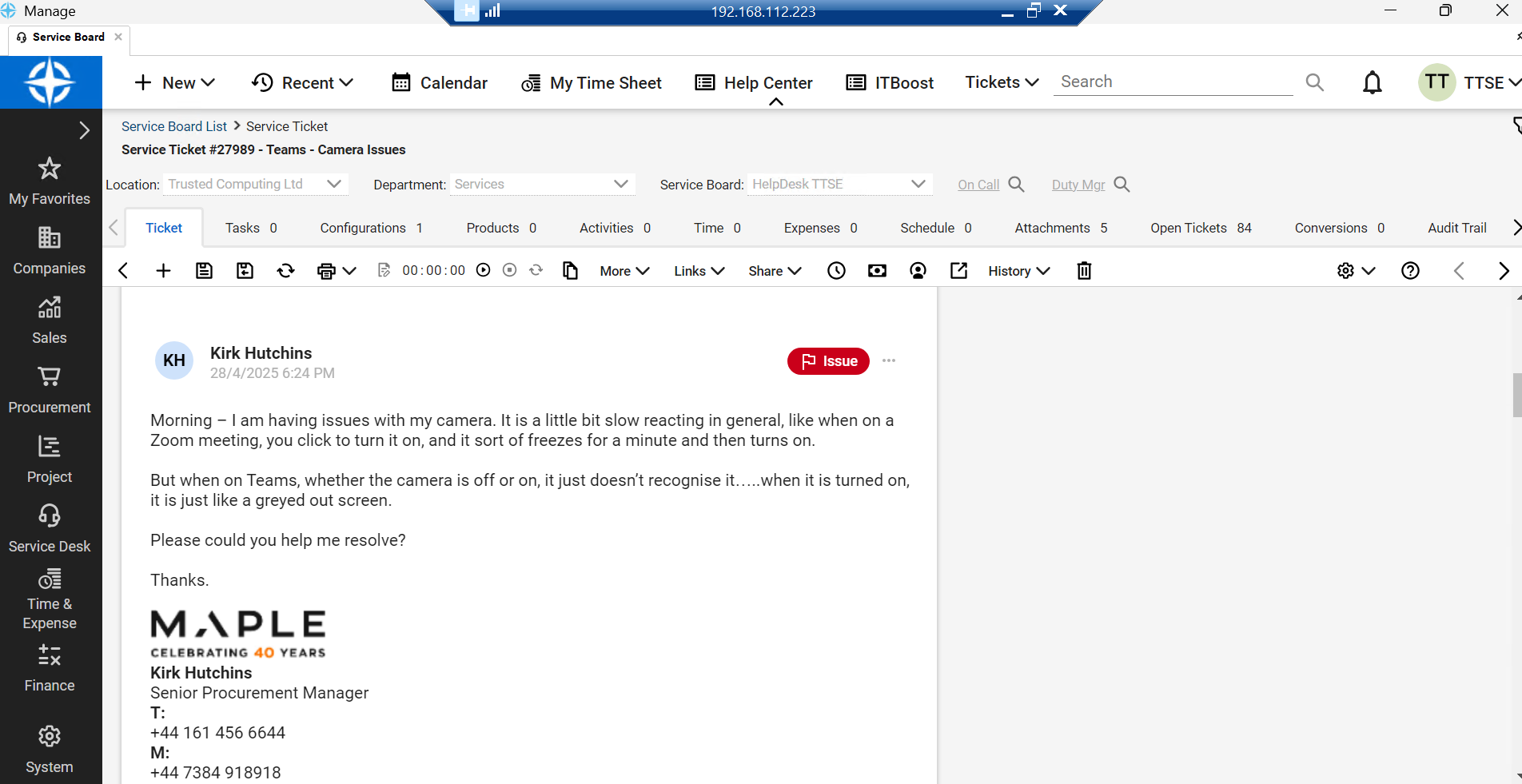This screenshot has width=1522, height=784.
Task: Click the red Issue flag button
Action: [x=828, y=361]
